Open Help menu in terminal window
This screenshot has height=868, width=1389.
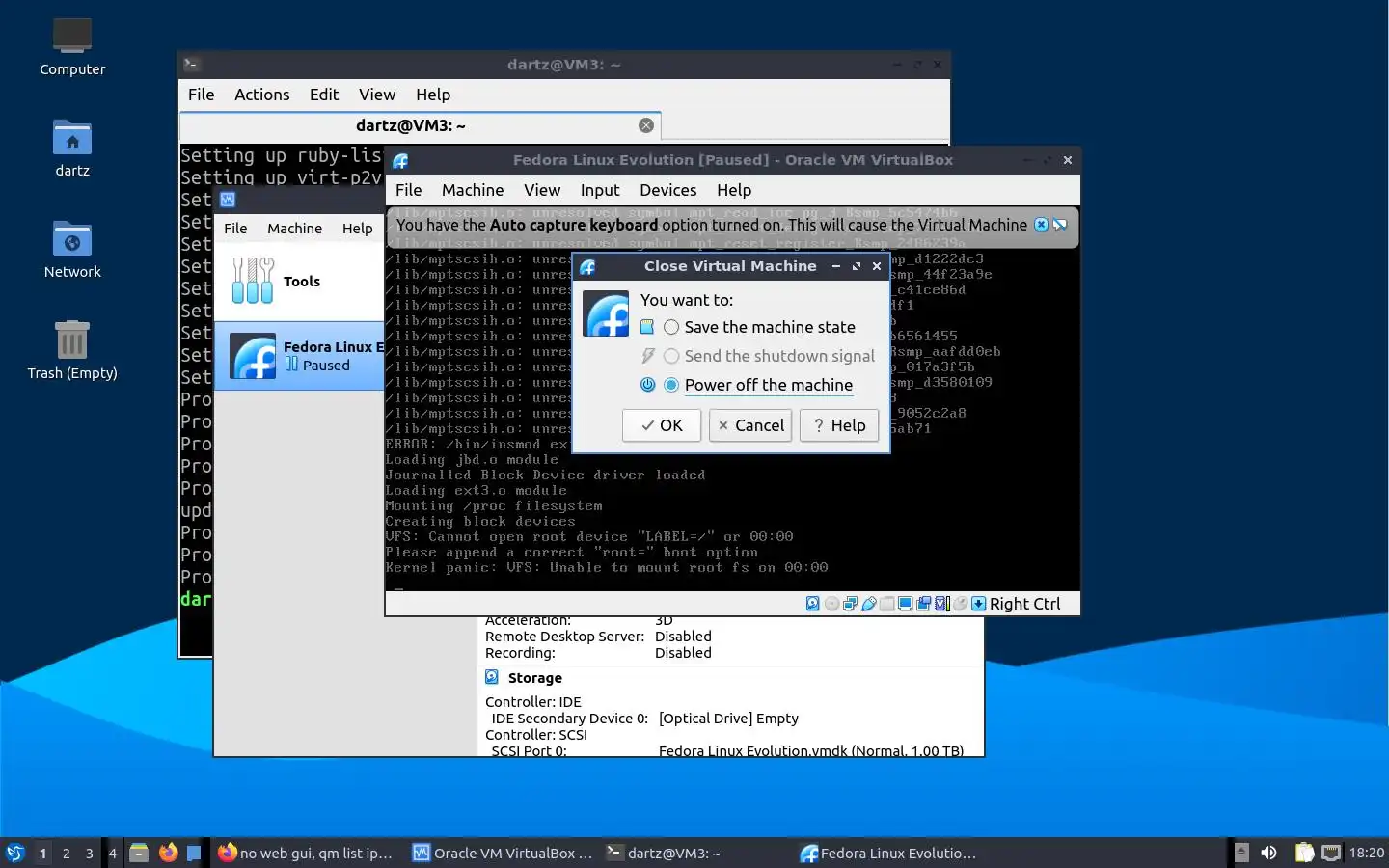coord(433,95)
